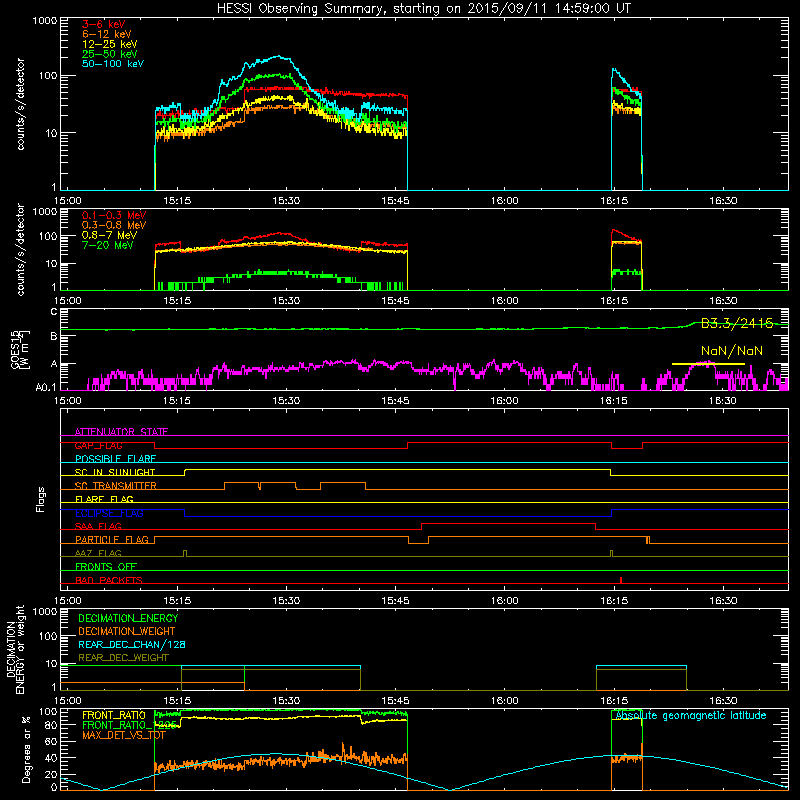This screenshot has height=800, width=800.
Task: Click the "SC_TRANSMITTER" flag label
Action: (116, 486)
